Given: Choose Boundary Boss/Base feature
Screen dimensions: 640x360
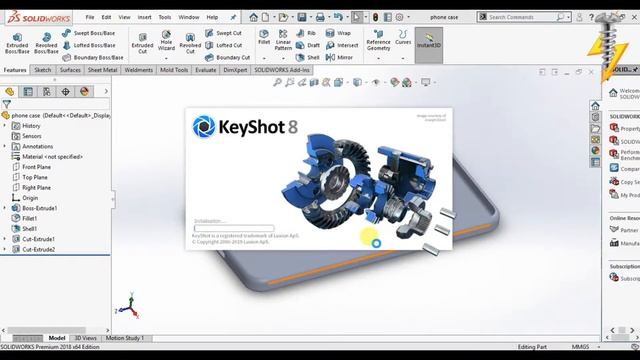Looking at the screenshot, I should point(93,58).
